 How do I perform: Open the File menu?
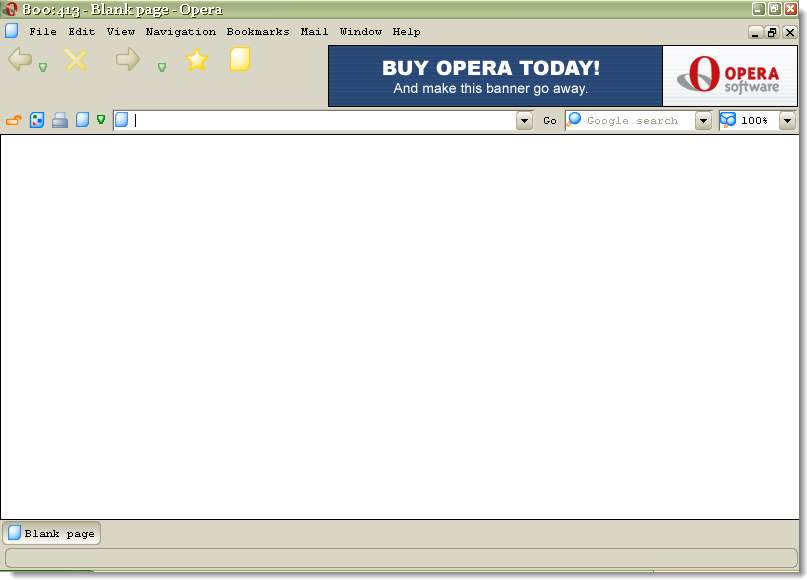43,31
